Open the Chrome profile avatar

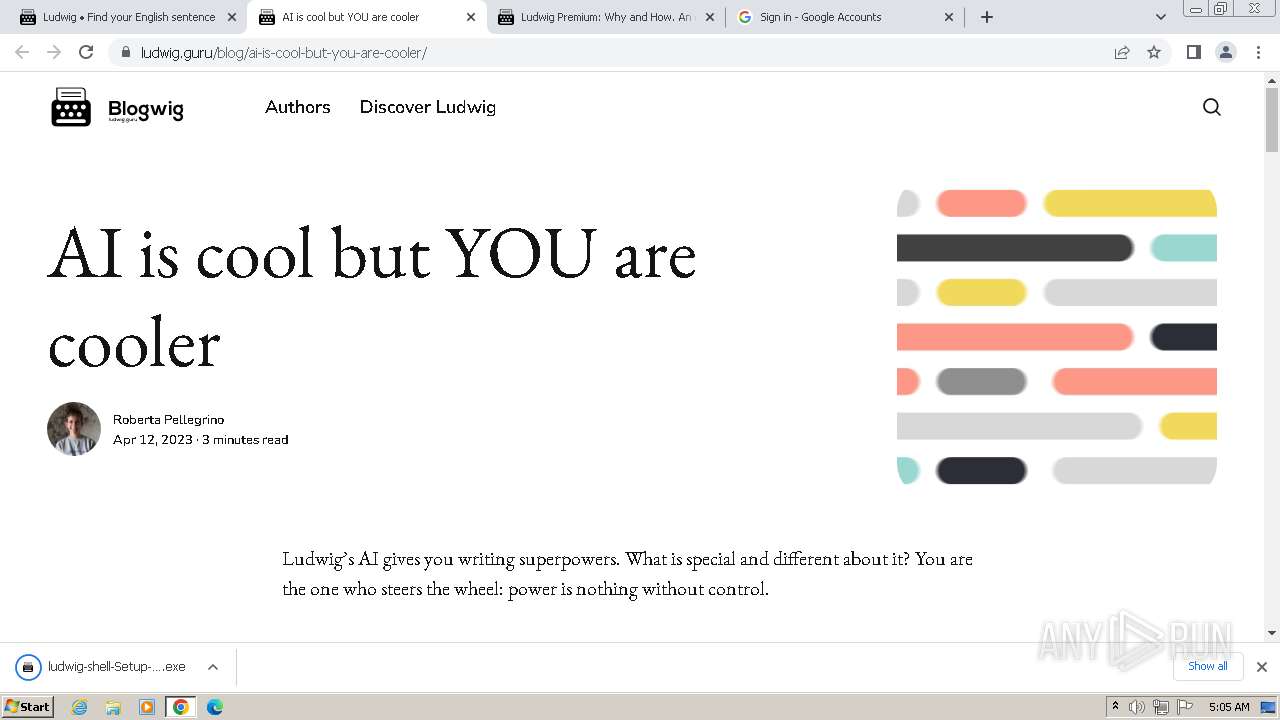(1225, 52)
